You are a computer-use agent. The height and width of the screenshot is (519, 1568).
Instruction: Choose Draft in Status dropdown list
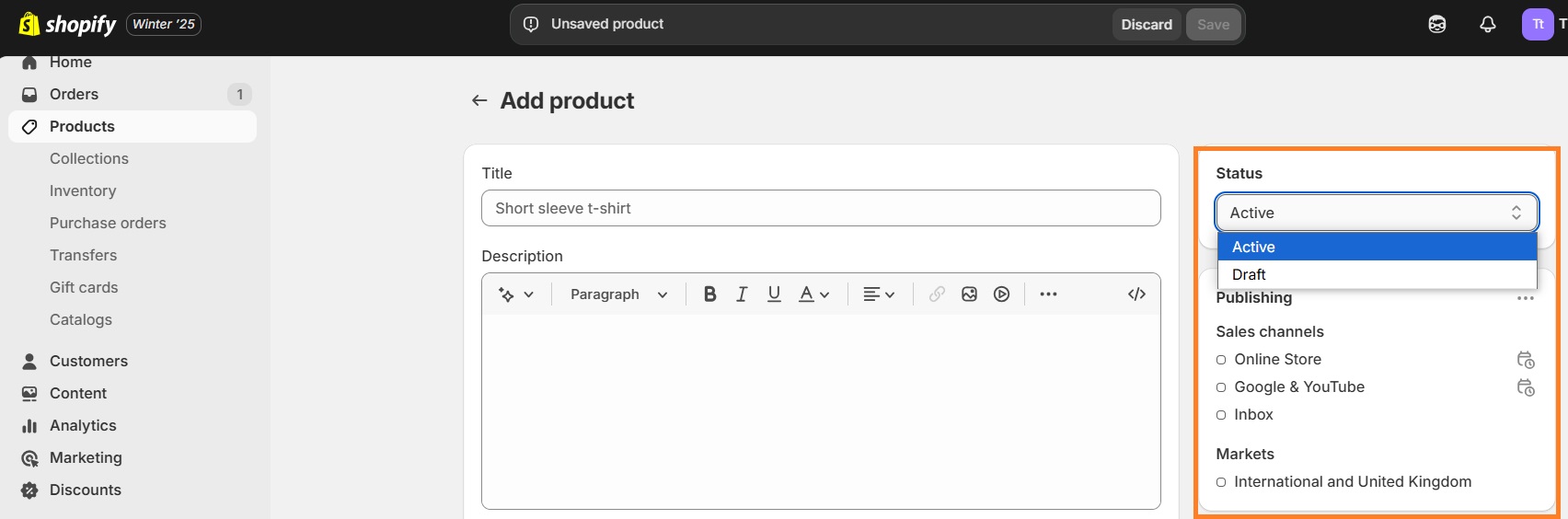(x=1377, y=274)
